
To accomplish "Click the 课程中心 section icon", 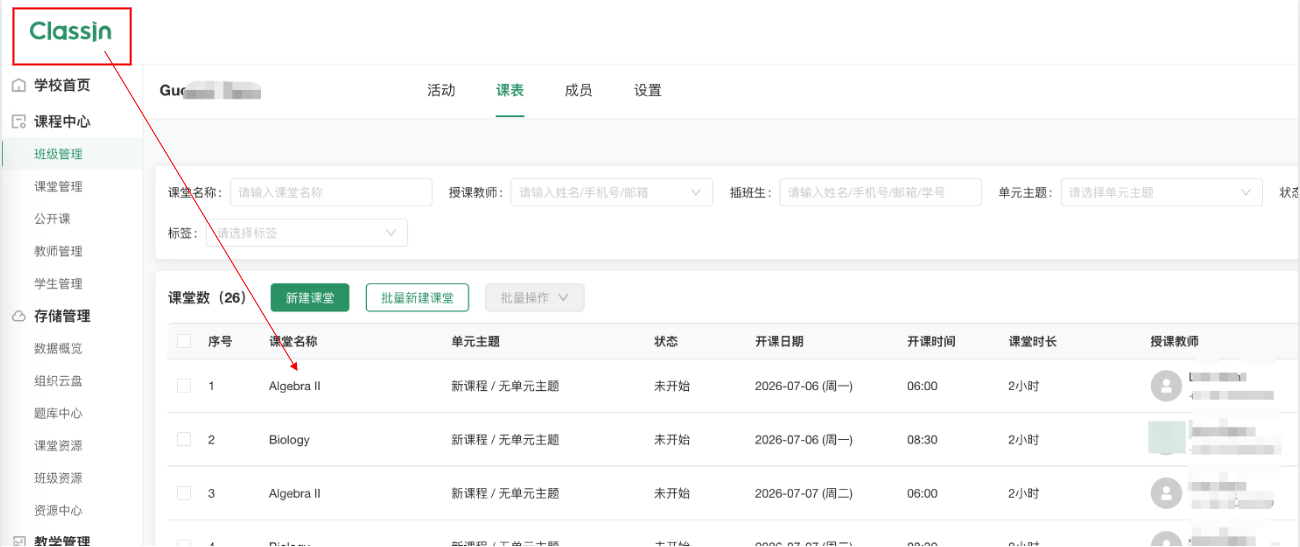I will pyautogui.click(x=19, y=122).
